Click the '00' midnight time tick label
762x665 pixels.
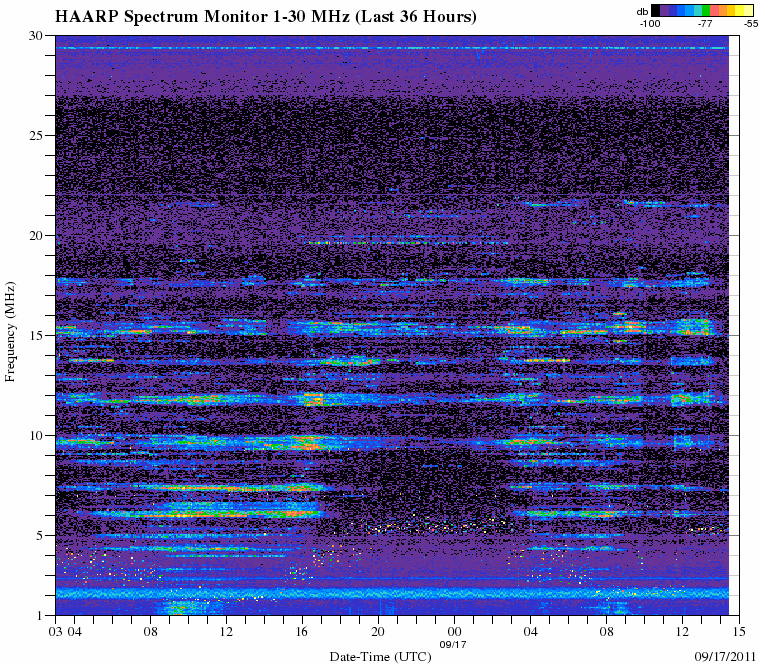[454, 631]
